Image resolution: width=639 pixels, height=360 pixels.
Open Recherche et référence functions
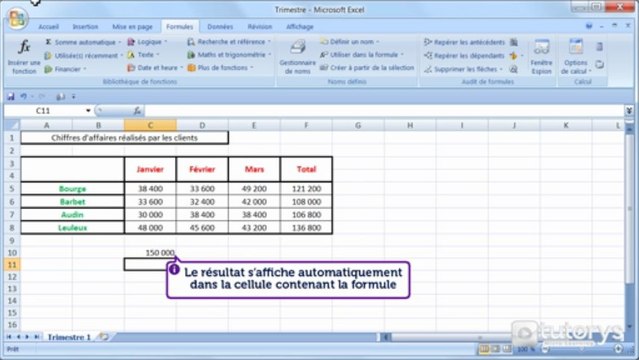tap(229, 42)
